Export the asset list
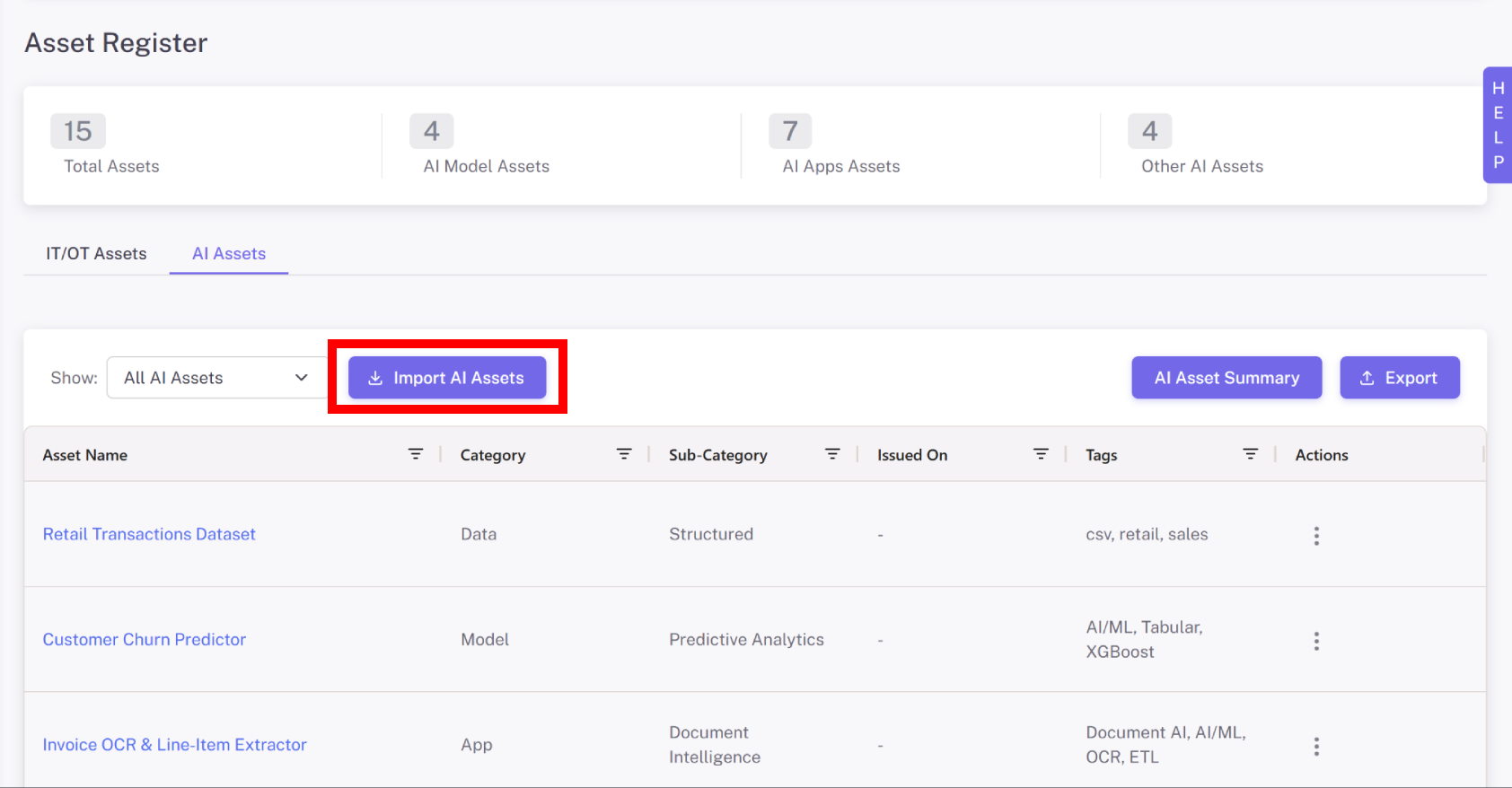1512x788 pixels. coord(1399,378)
